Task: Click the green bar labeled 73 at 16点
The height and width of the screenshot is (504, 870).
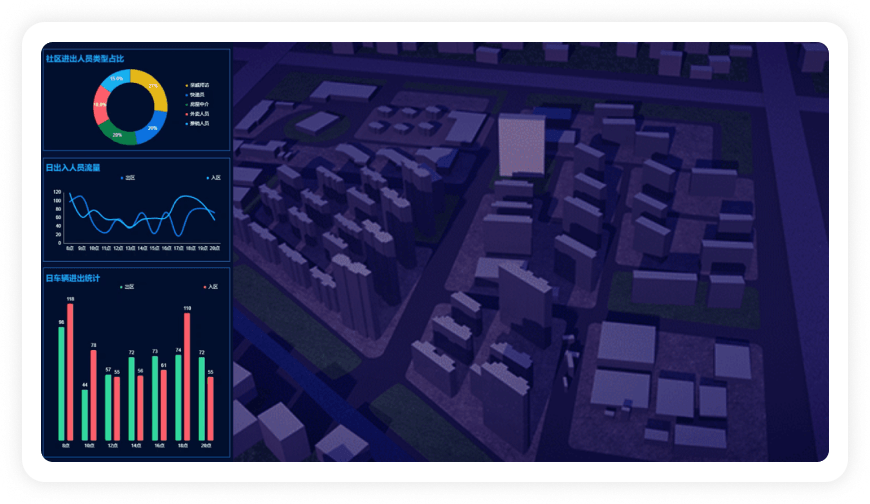Action: tap(155, 398)
